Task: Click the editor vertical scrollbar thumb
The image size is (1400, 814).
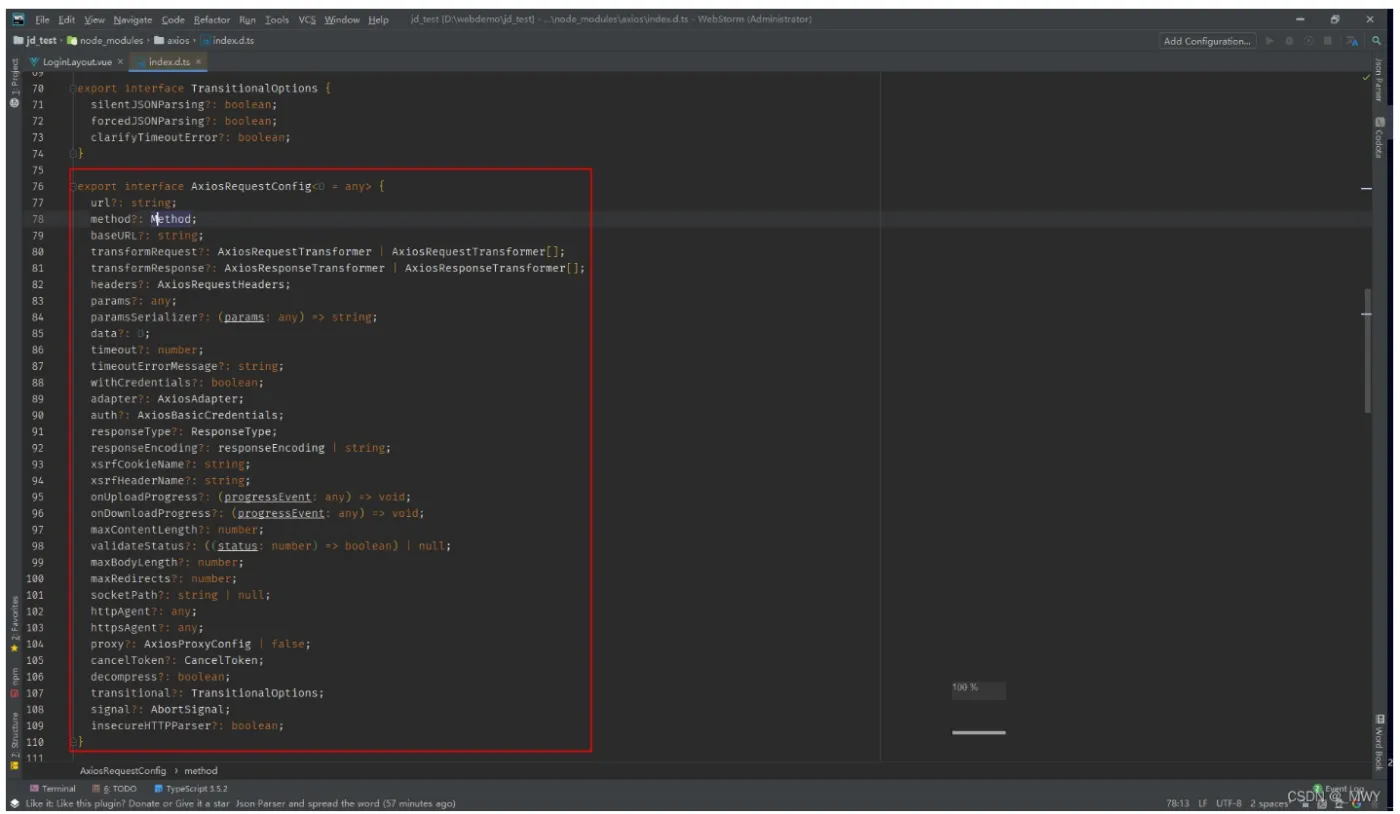Action: pos(1367,350)
